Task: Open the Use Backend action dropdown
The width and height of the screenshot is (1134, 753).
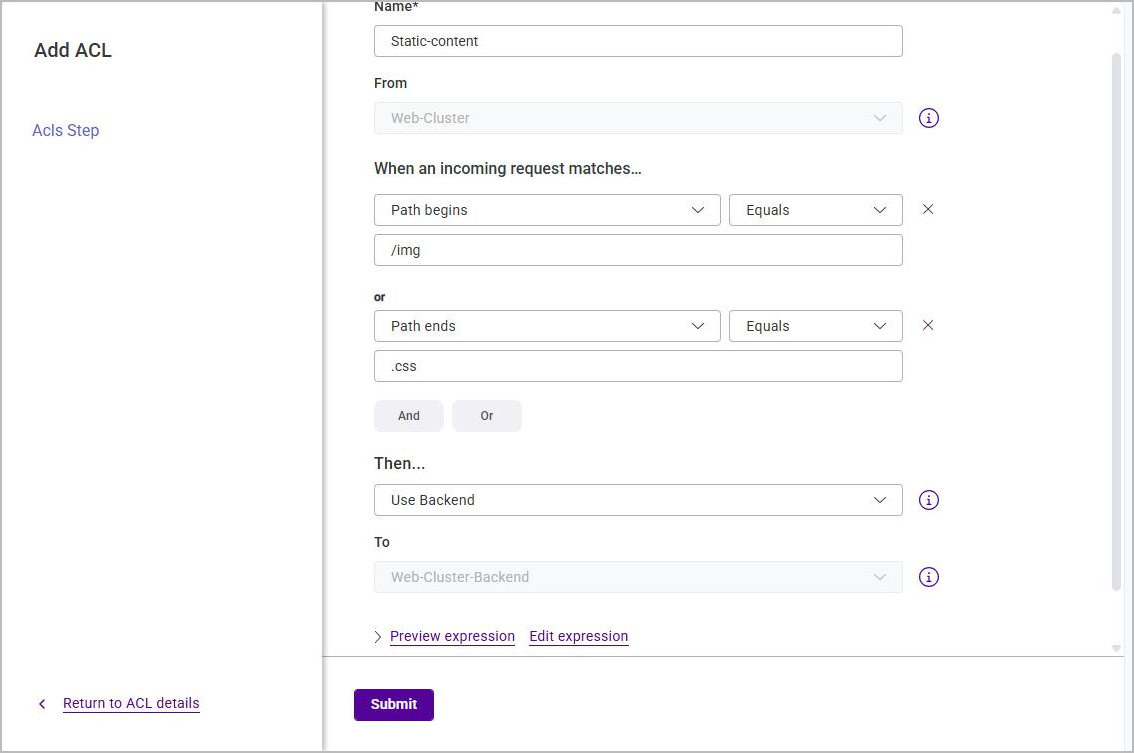Action: click(x=638, y=500)
